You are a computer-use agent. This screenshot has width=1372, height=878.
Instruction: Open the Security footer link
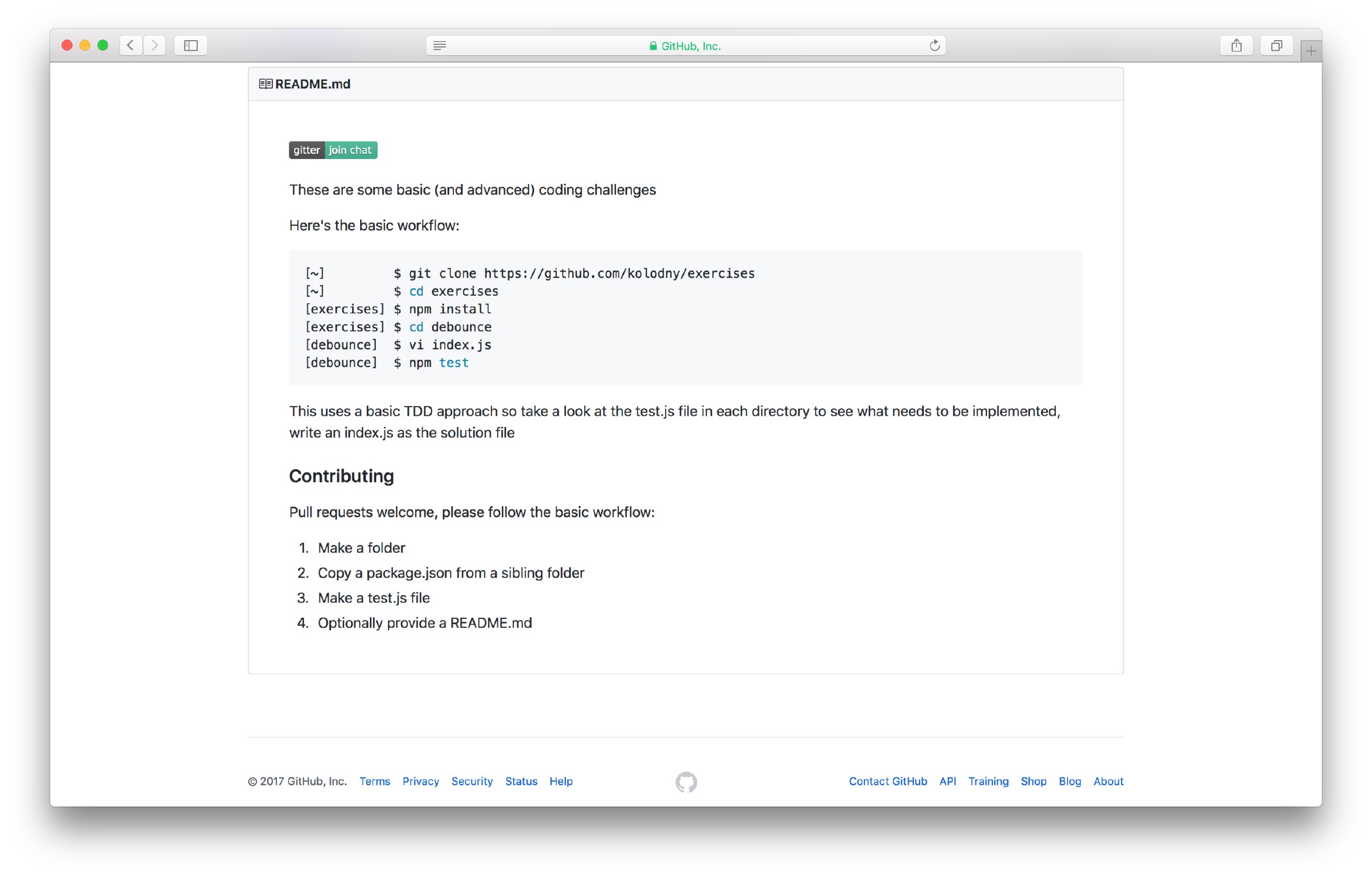(472, 781)
